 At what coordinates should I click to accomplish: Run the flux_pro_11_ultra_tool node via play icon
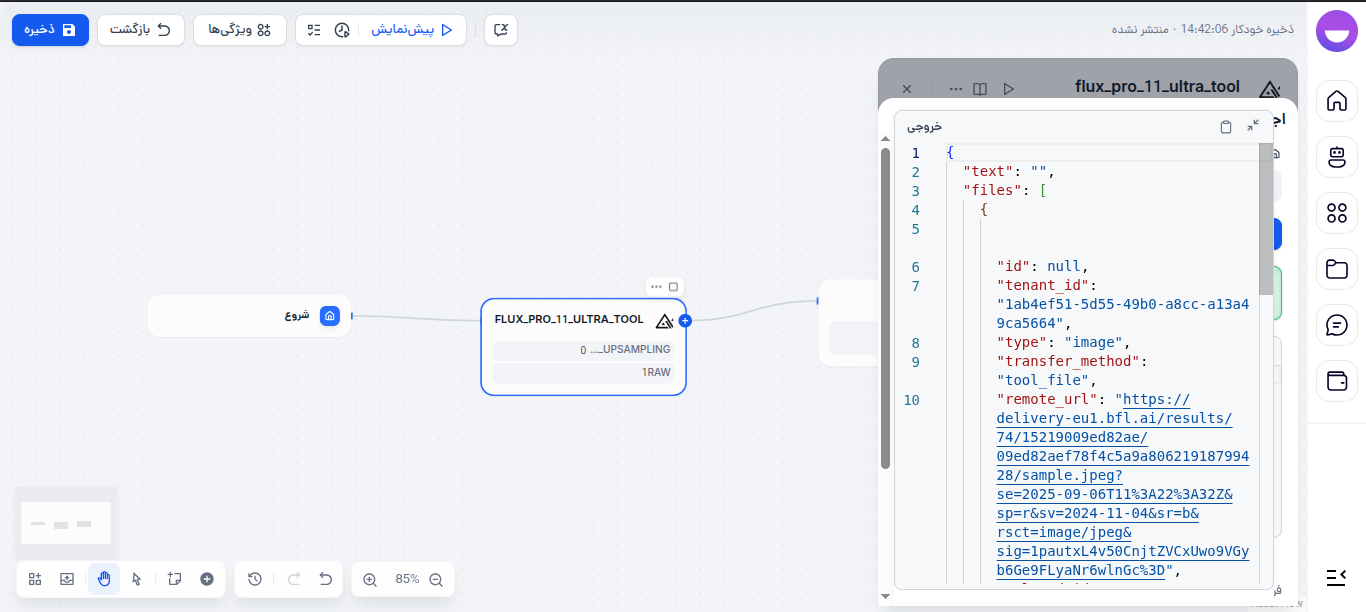[x=1009, y=88]
